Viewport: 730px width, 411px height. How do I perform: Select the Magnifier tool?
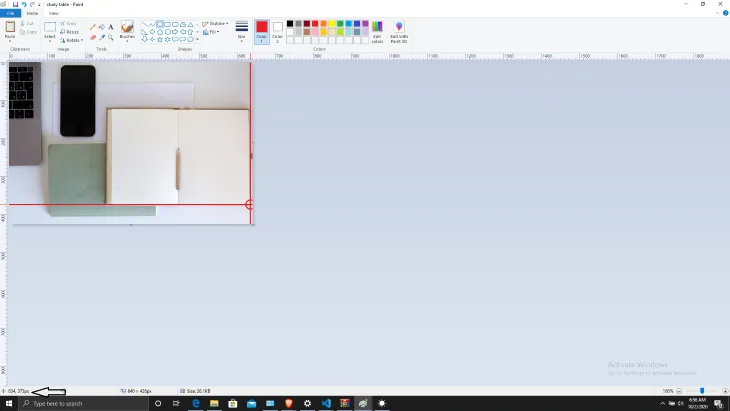pos(111,37)
